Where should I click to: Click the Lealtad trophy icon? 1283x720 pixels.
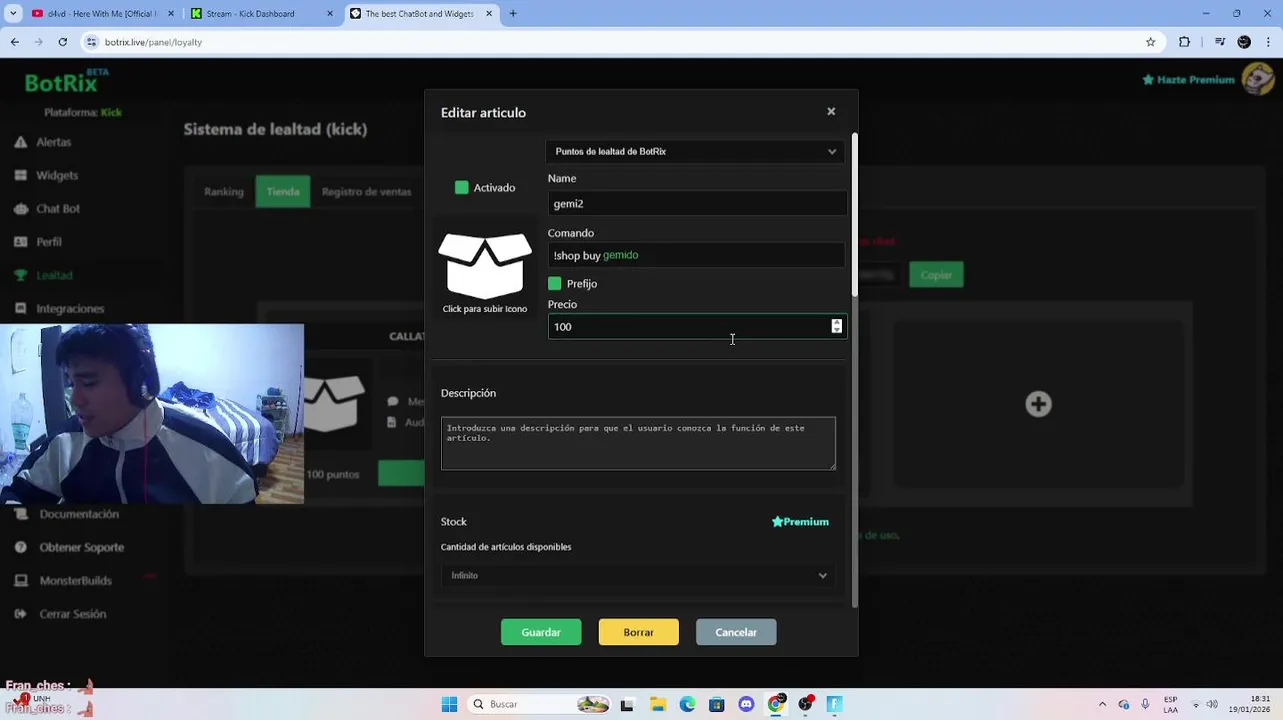[x=20, y=275]
